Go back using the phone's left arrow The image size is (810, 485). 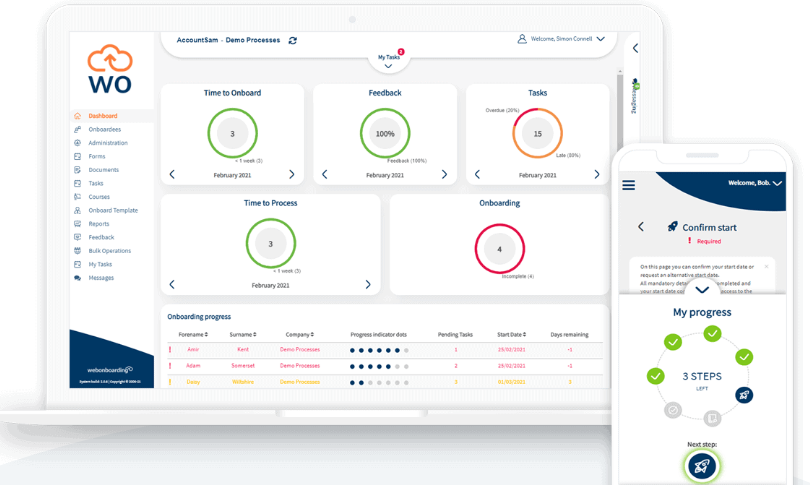(x=641, y=227)
